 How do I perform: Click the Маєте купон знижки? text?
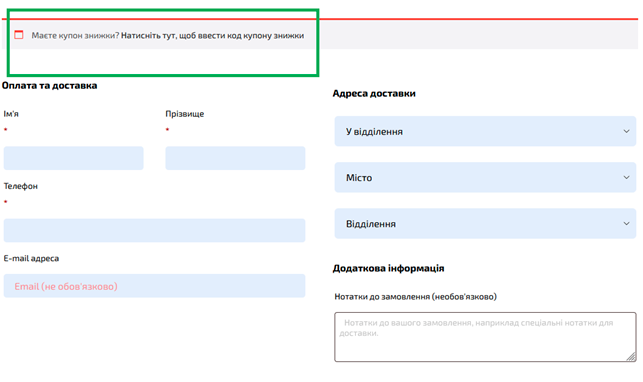click(x=75, y=36)
